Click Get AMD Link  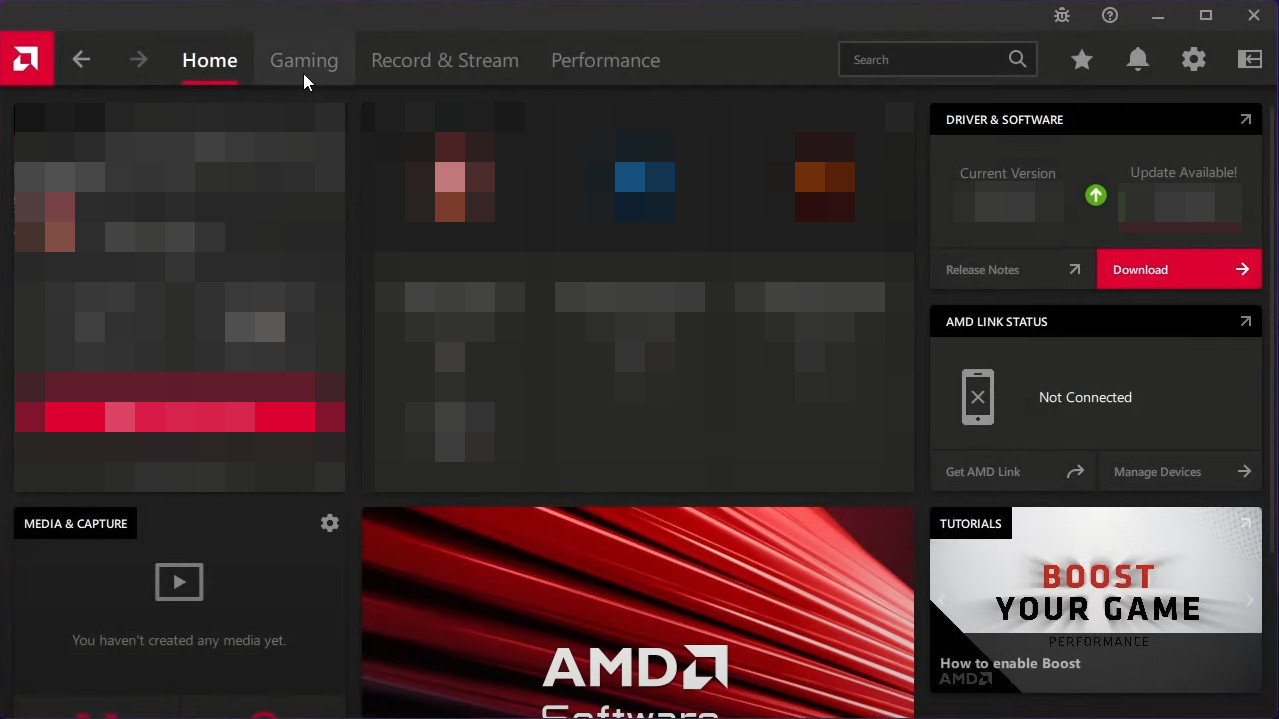(x=1013, y=471)
